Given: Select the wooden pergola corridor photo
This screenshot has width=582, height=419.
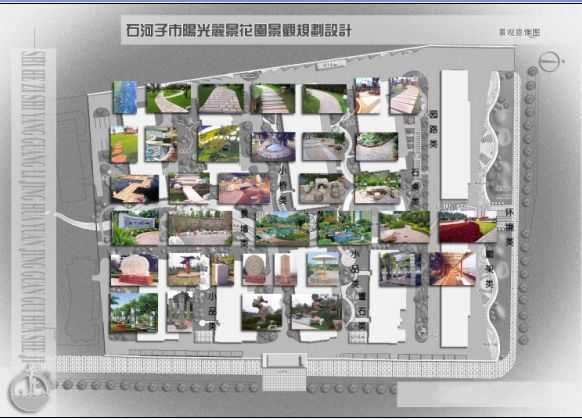Looking at the screenshot, I should click(x=453, y=269).
